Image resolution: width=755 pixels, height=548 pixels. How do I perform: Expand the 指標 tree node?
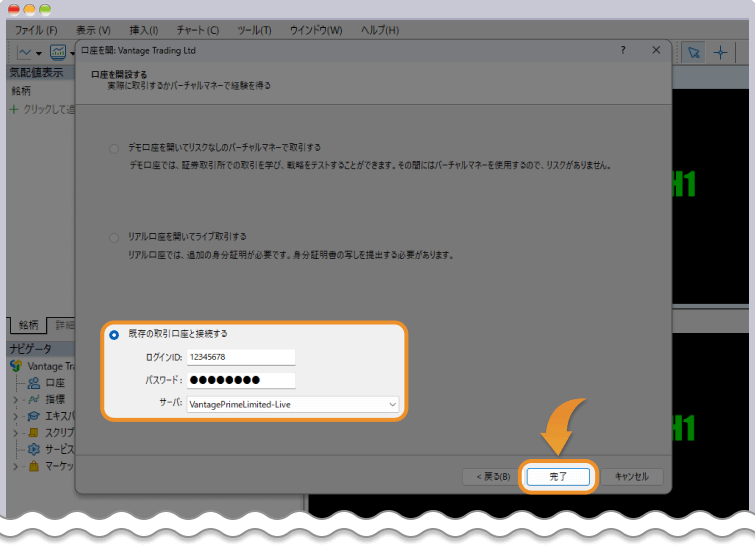15,400
